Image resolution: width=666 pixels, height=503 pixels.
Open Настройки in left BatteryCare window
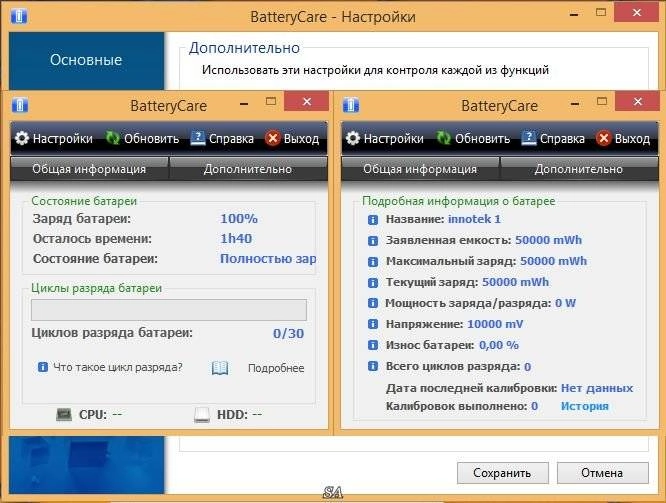tap(62, 138)
